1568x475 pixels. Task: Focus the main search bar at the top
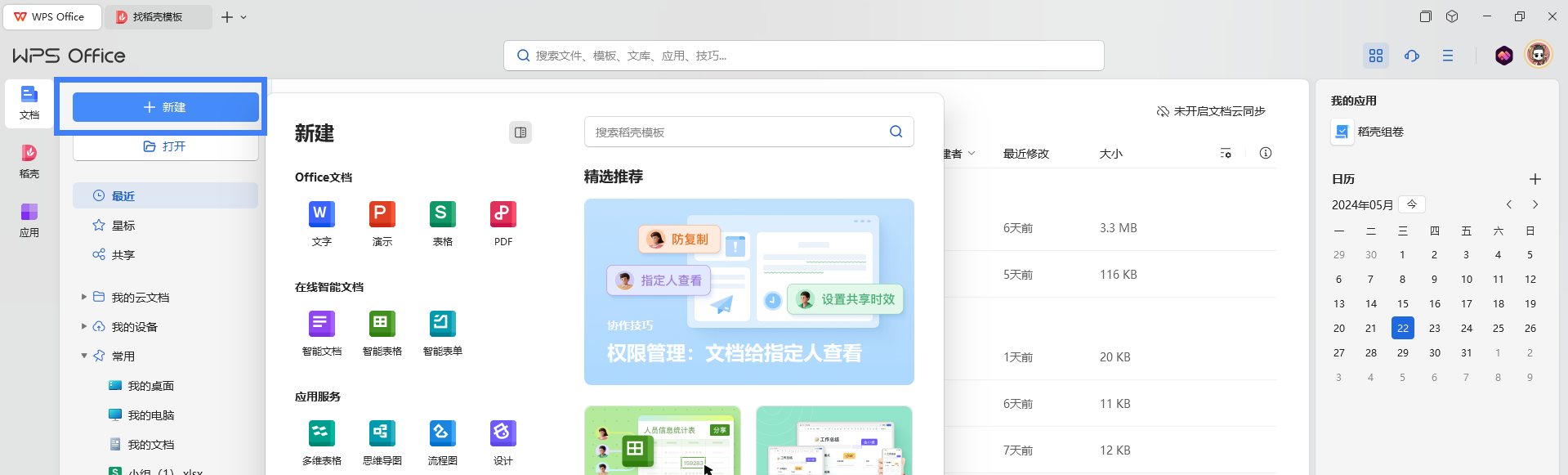[804, 56]
